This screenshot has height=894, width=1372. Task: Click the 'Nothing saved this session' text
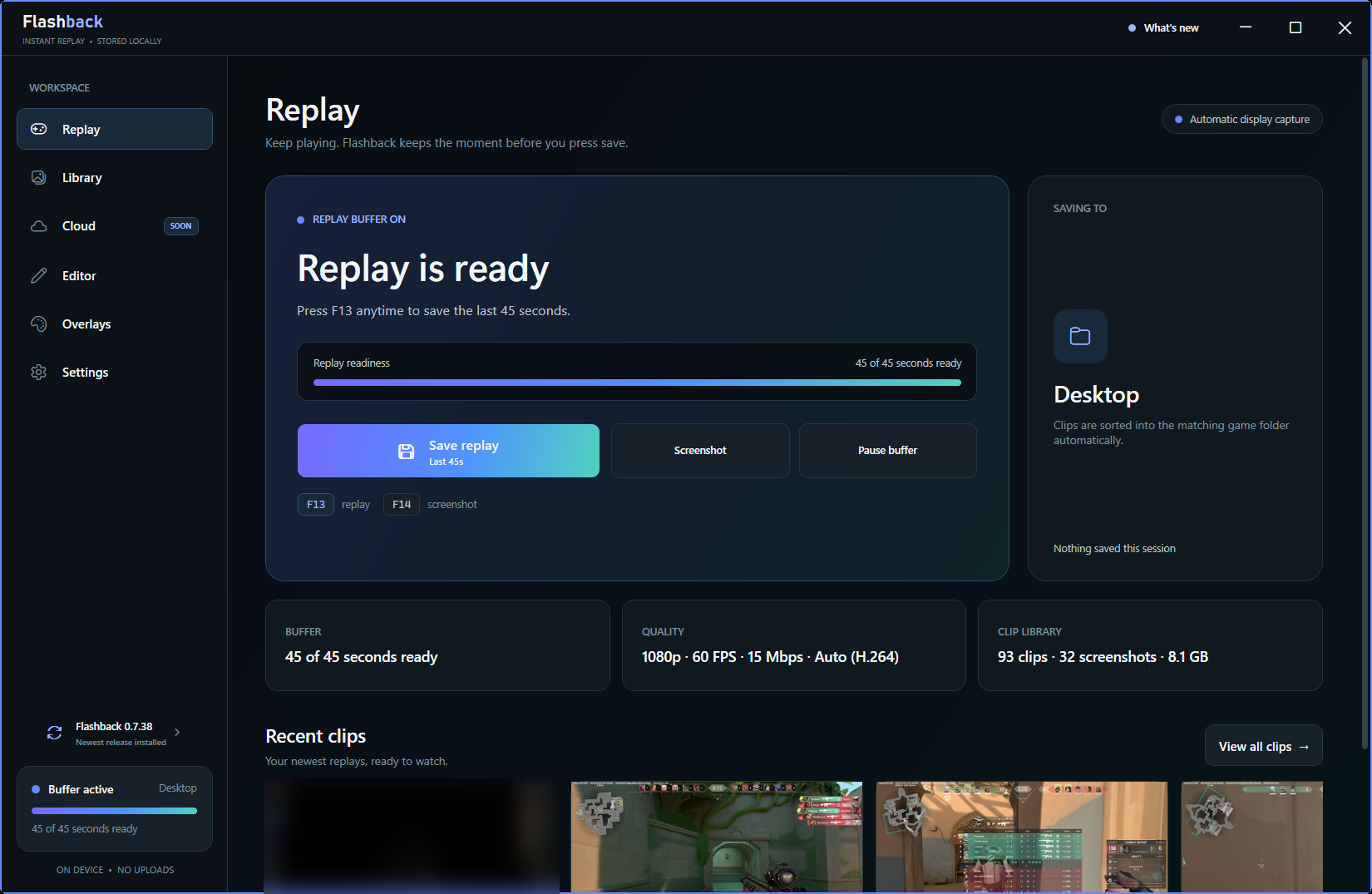pos(1114,549)
